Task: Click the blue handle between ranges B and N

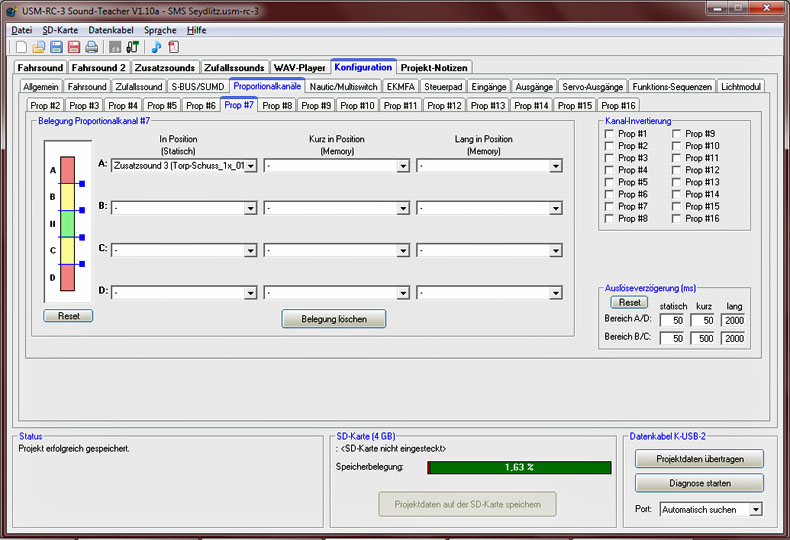Action: click(82, 210)
